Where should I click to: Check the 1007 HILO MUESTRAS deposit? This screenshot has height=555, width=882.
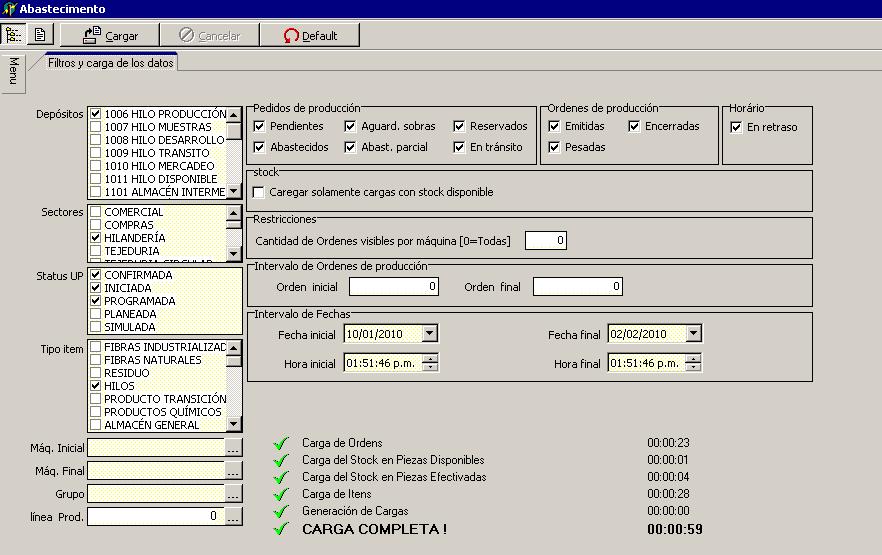(x=96, y=127)
